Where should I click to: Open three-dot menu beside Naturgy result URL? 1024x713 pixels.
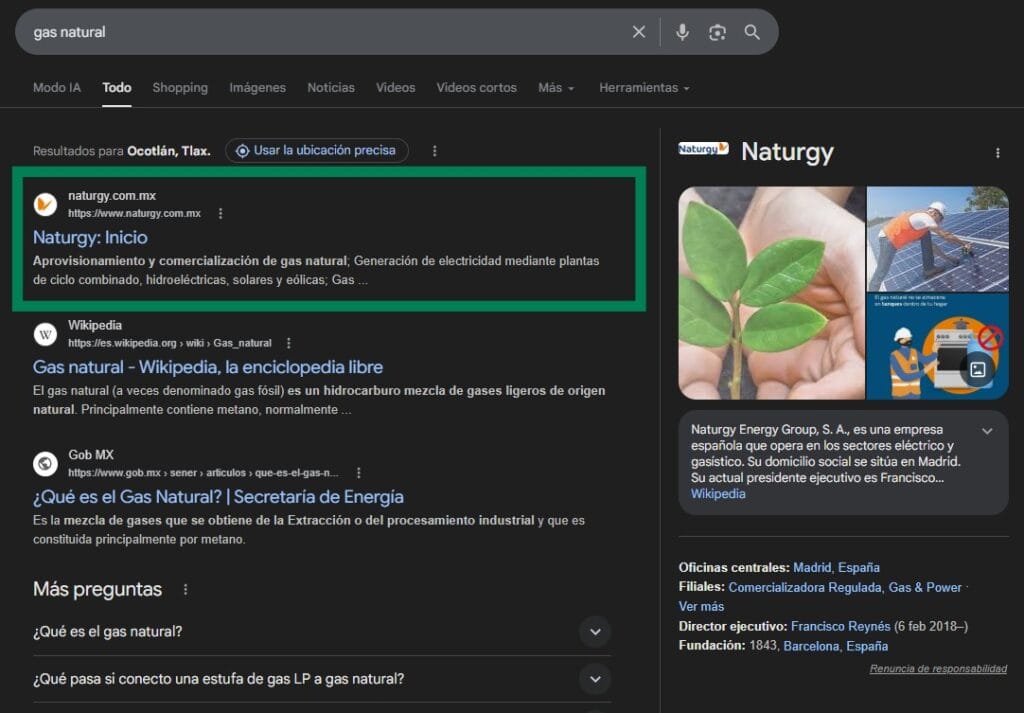[x=221, y=213]
